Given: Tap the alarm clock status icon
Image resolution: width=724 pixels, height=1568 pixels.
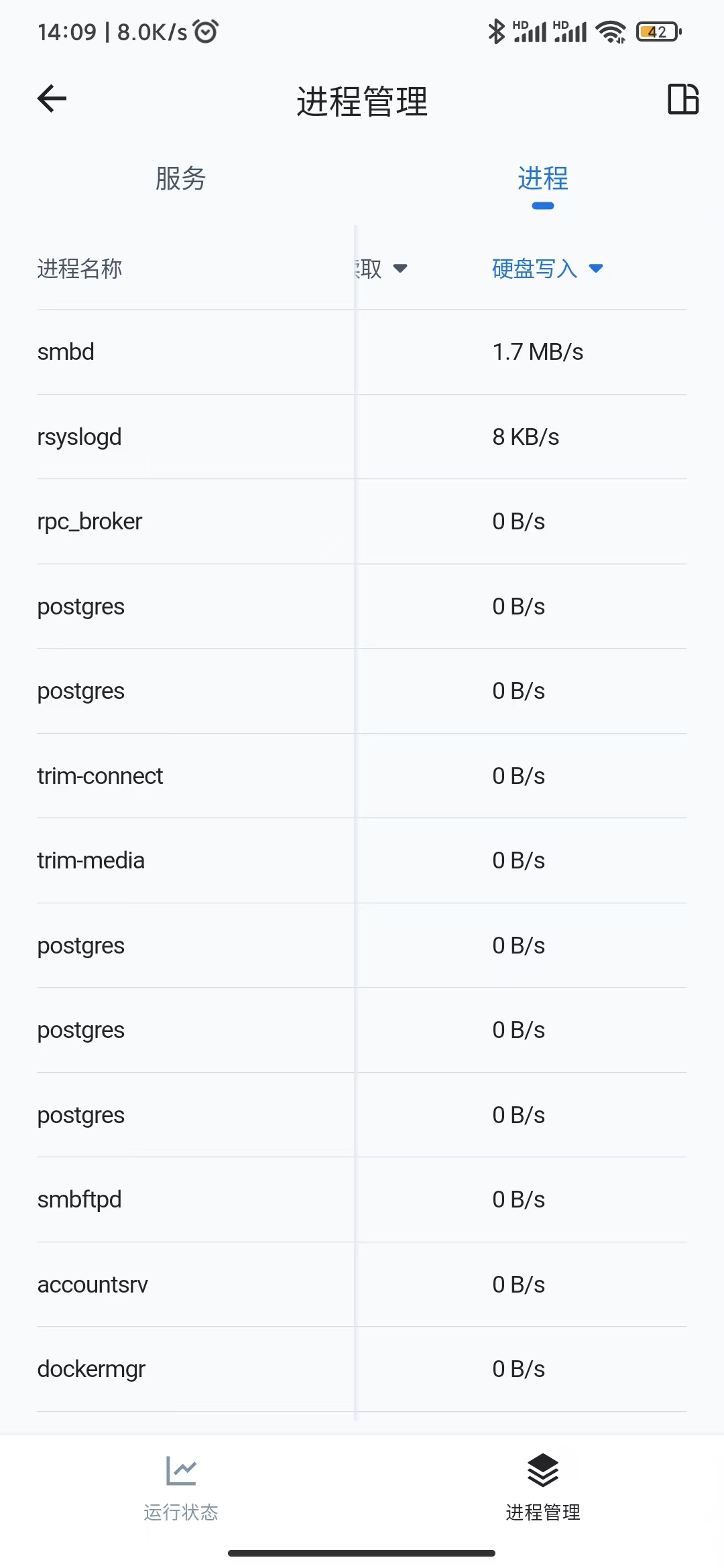Looking at the screenshot, I should (x=206, y=31).
